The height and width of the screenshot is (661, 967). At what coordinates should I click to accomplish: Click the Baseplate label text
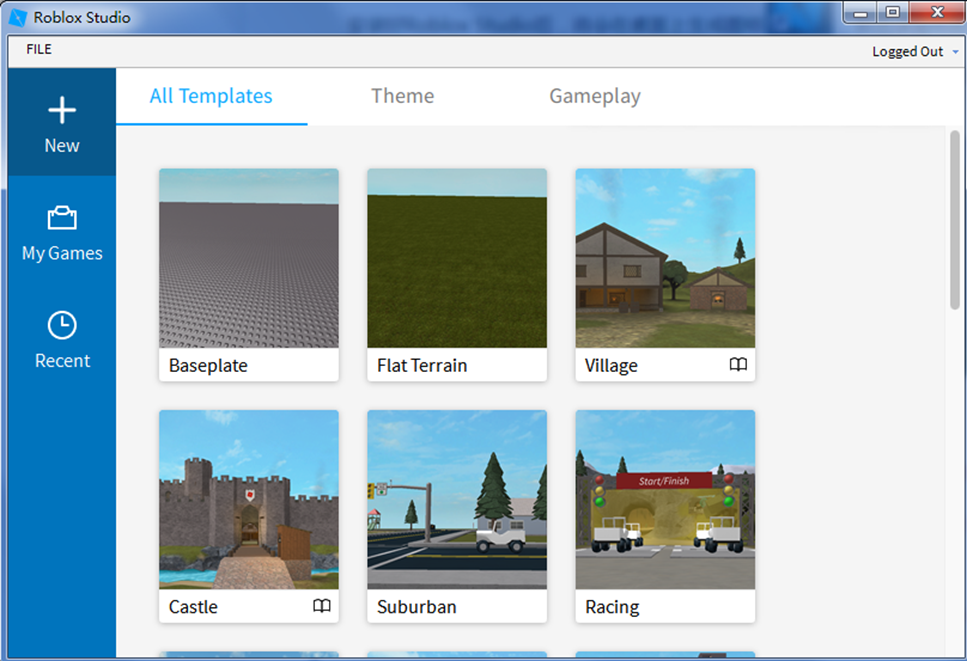208,366
